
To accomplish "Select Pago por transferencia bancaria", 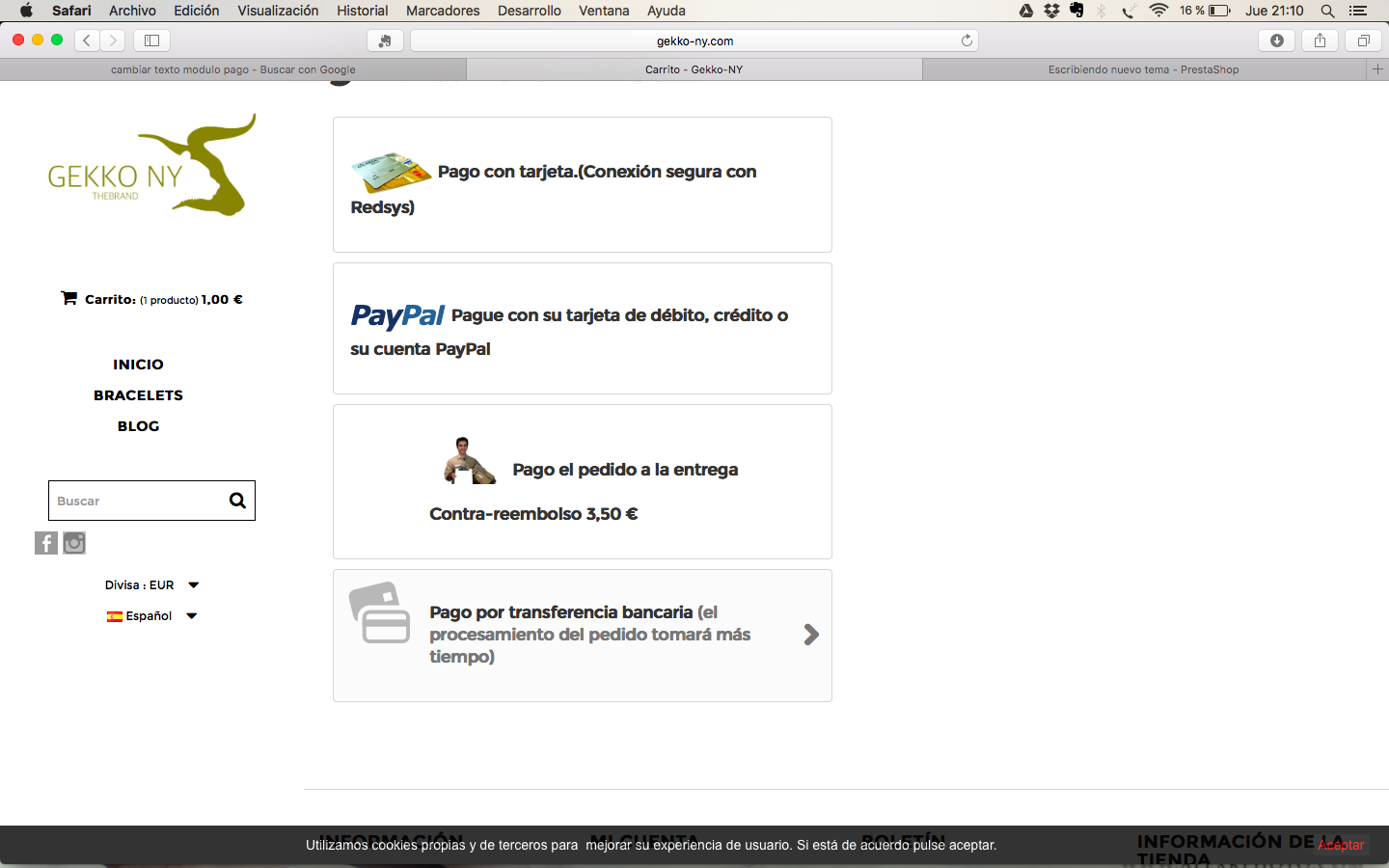I will tap(583, 636).
